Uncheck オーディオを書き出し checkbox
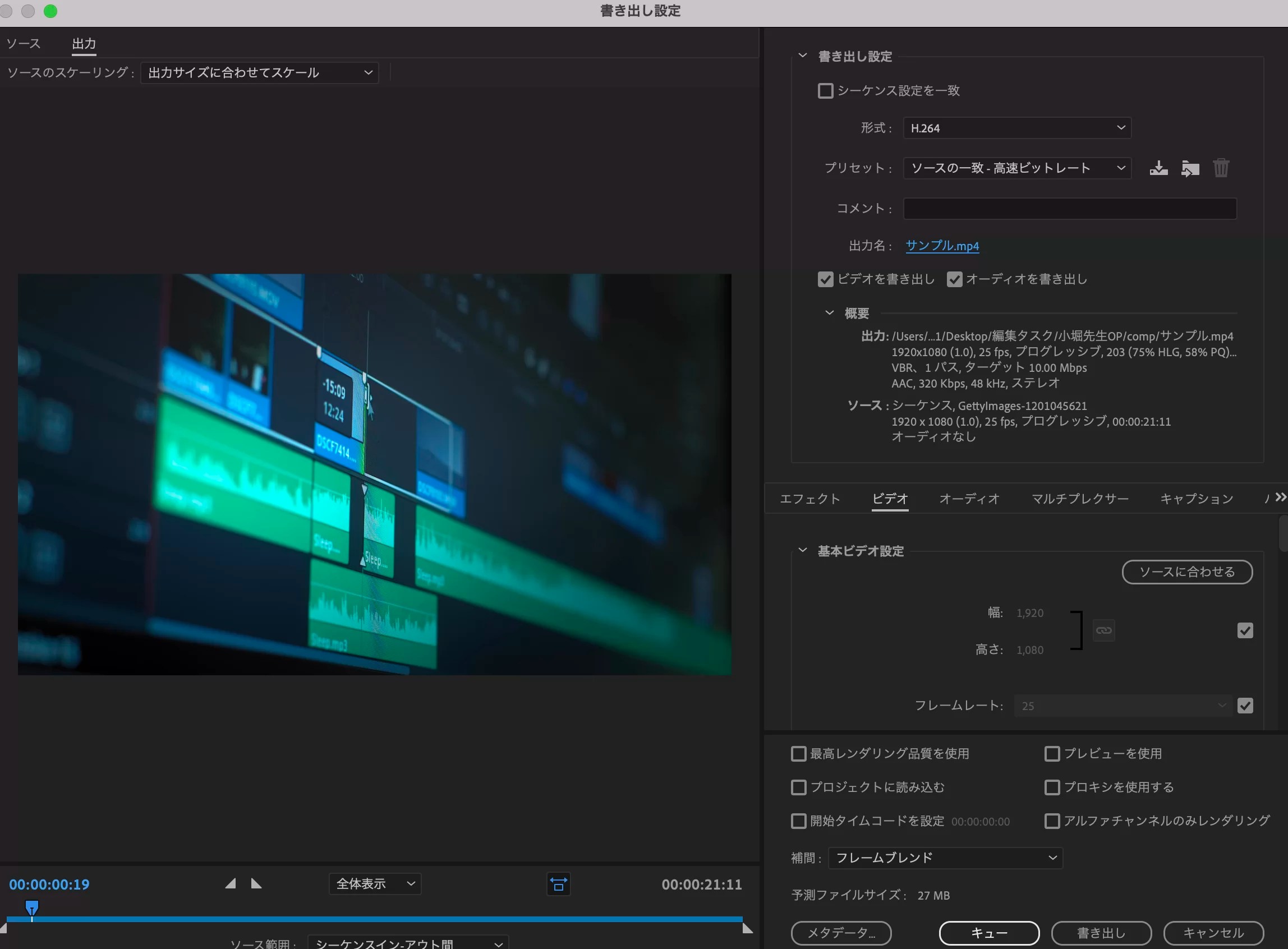 tap(954, 279)
